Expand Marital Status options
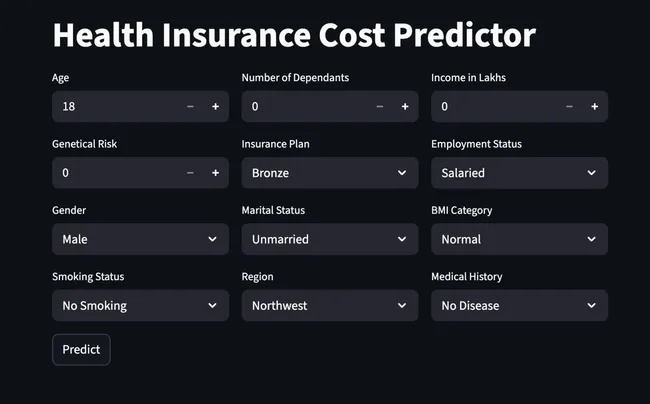650x404 pixels. pyautogui.click(x=330, y=239)
